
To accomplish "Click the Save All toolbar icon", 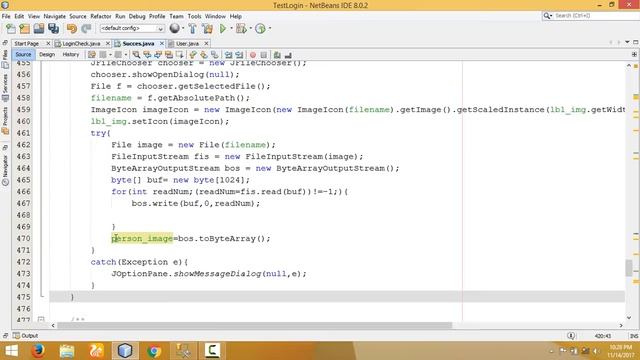I will coord(53,29).
